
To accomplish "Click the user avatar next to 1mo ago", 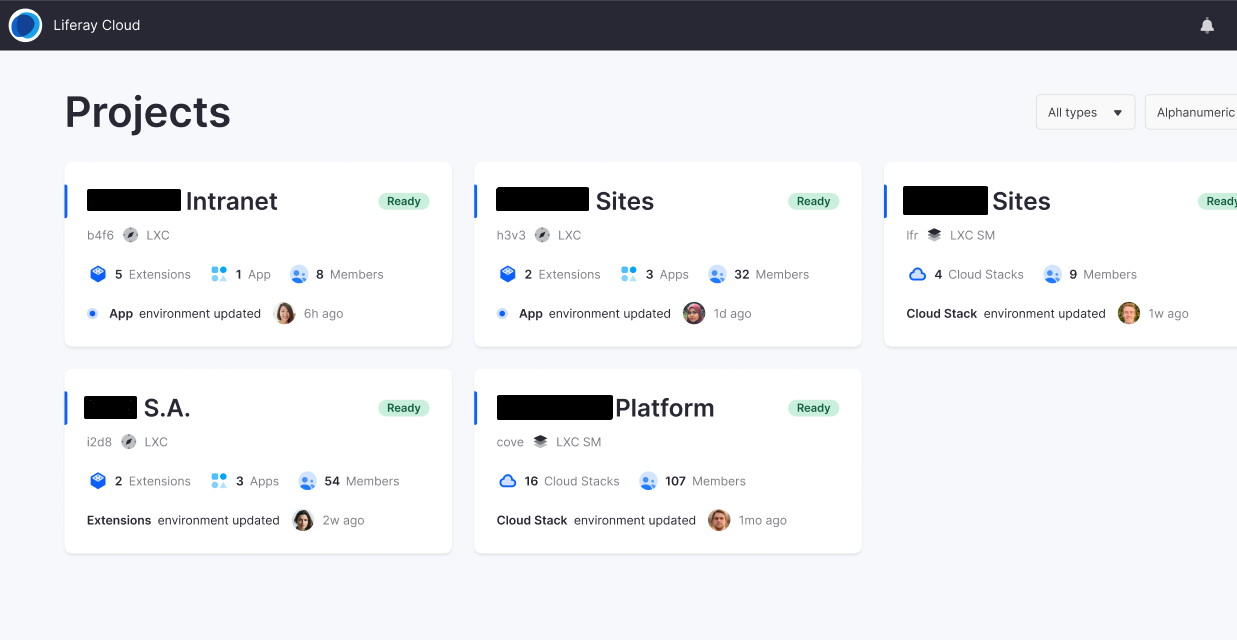I will [719, 520].
